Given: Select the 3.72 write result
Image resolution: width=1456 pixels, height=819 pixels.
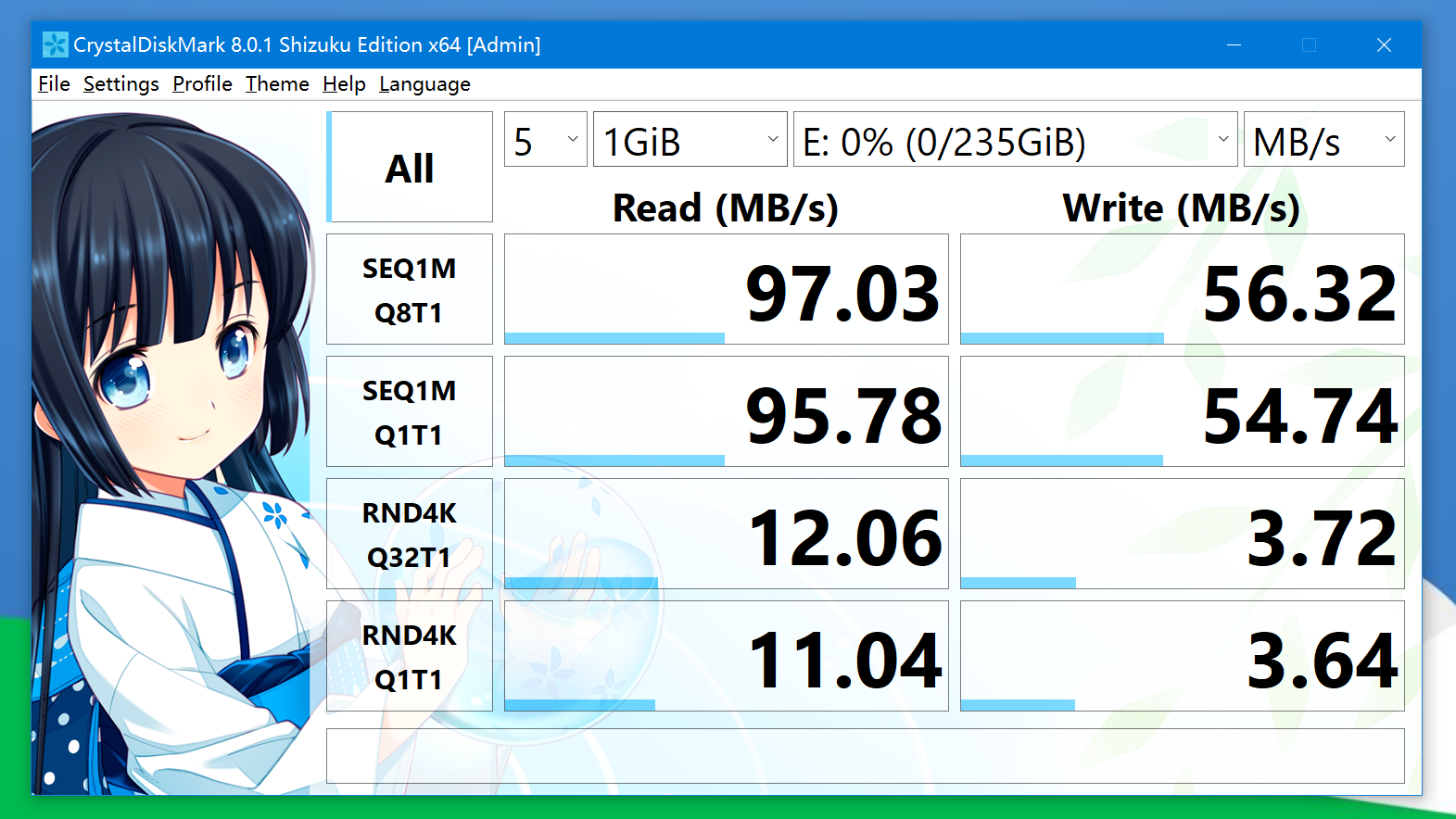Looking at the screenshot, I should (1183, 534).
